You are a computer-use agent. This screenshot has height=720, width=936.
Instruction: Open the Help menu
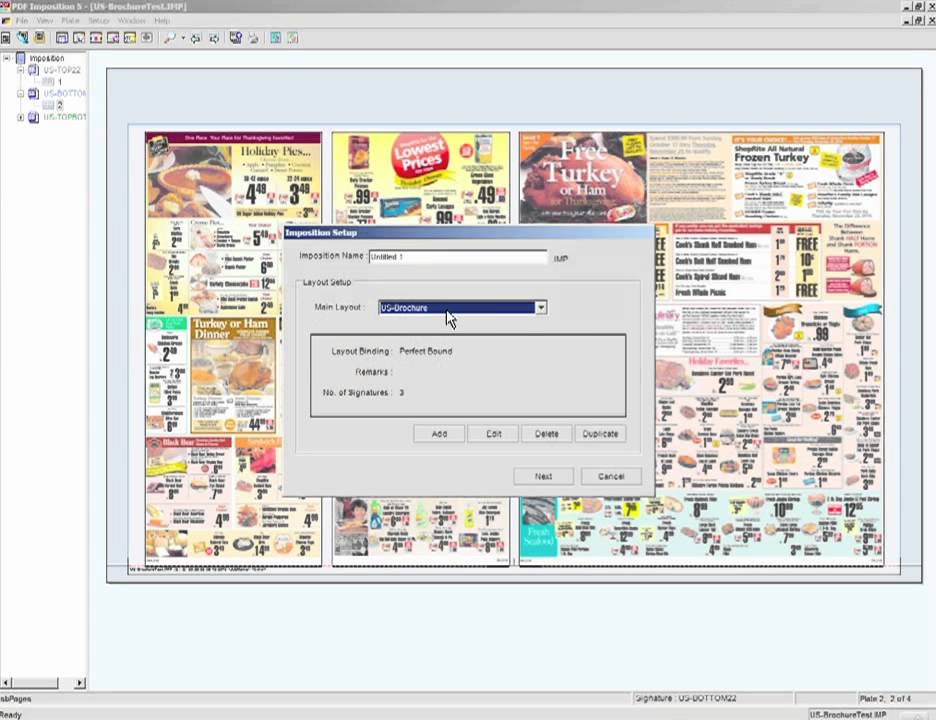tap(162, 20)
